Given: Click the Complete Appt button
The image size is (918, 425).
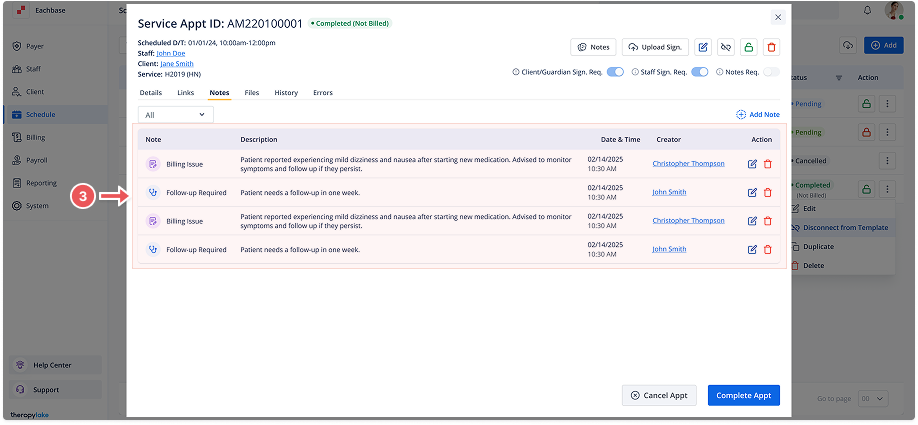Looking at the screenshot, I should pyautogui.click(x=744, y=395).
